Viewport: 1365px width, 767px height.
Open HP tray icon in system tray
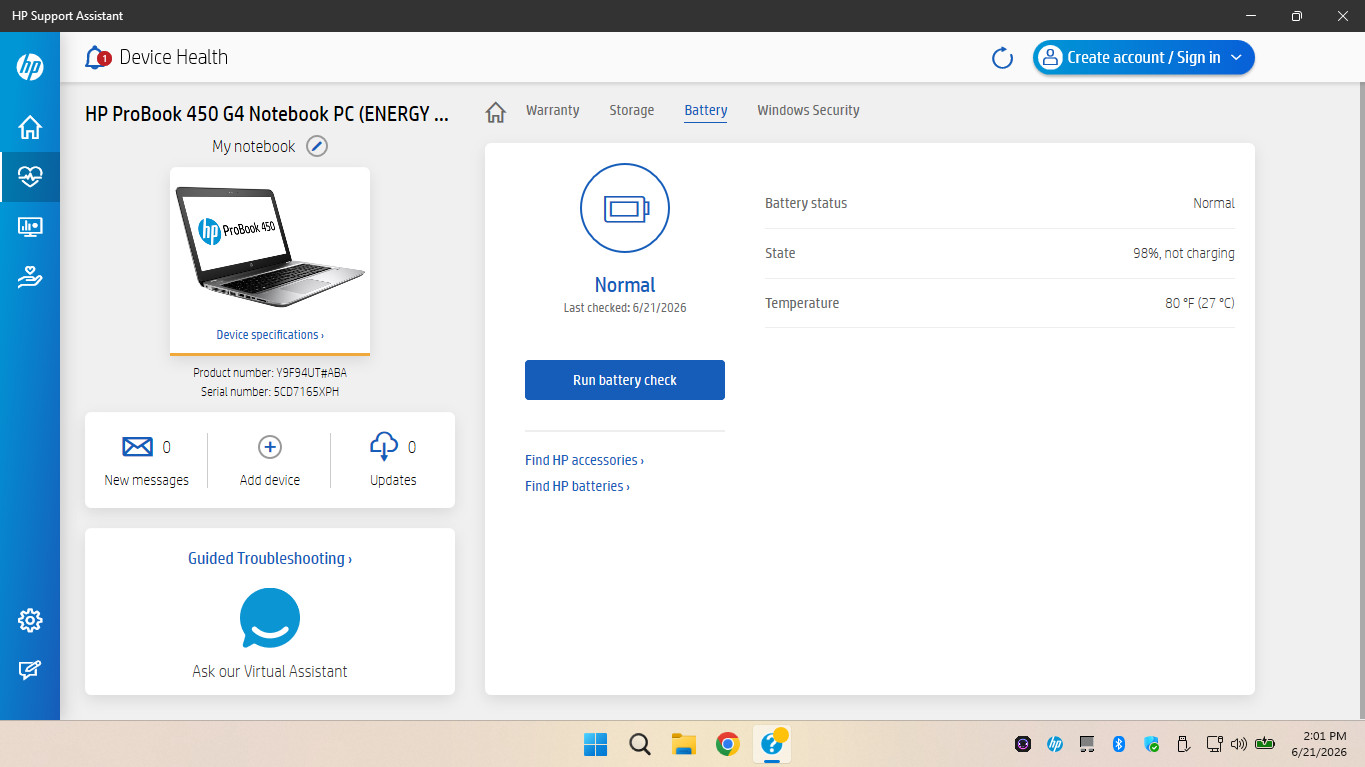(1054, 744)
